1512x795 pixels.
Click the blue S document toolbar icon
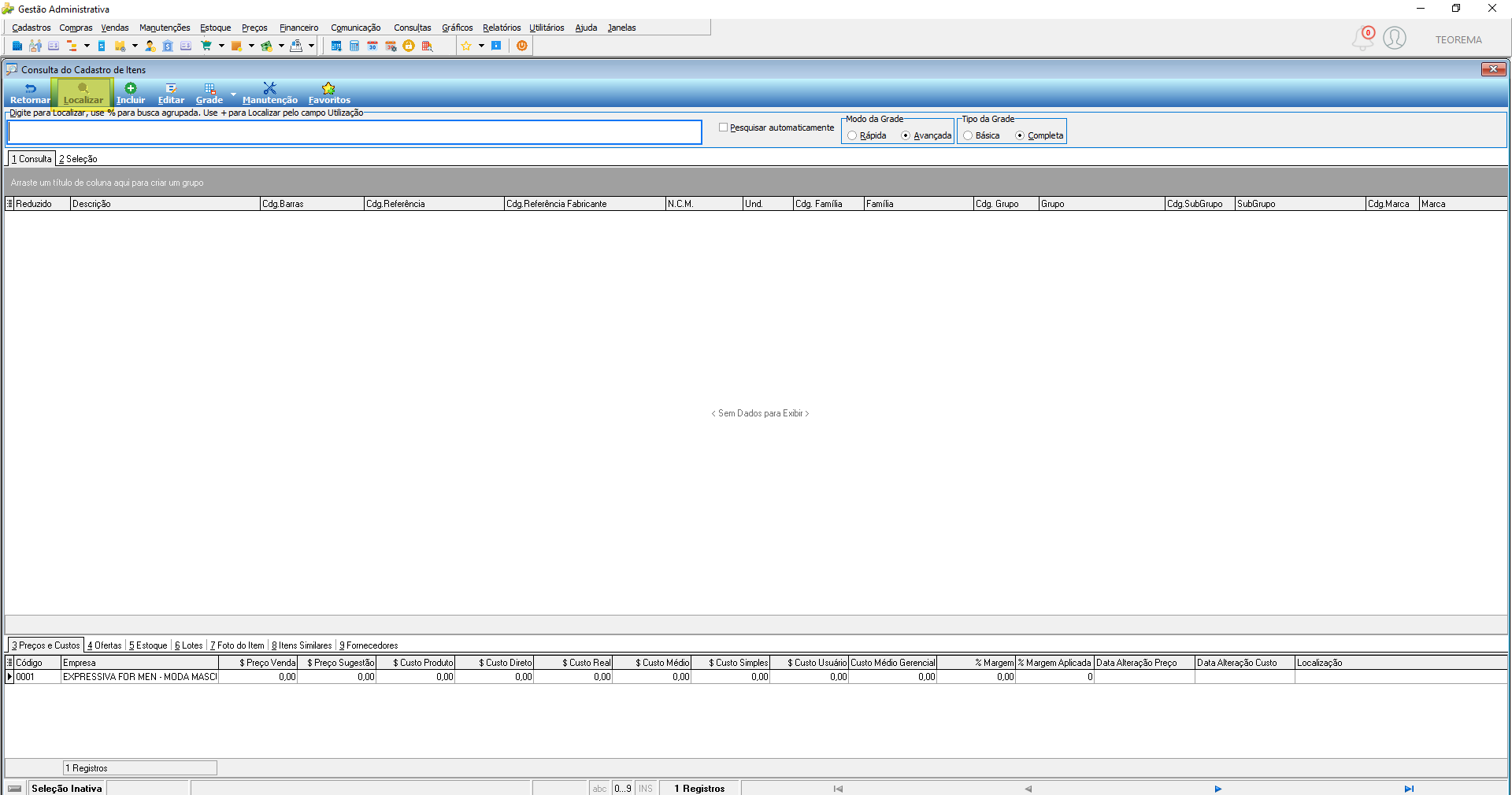[102, 46]
